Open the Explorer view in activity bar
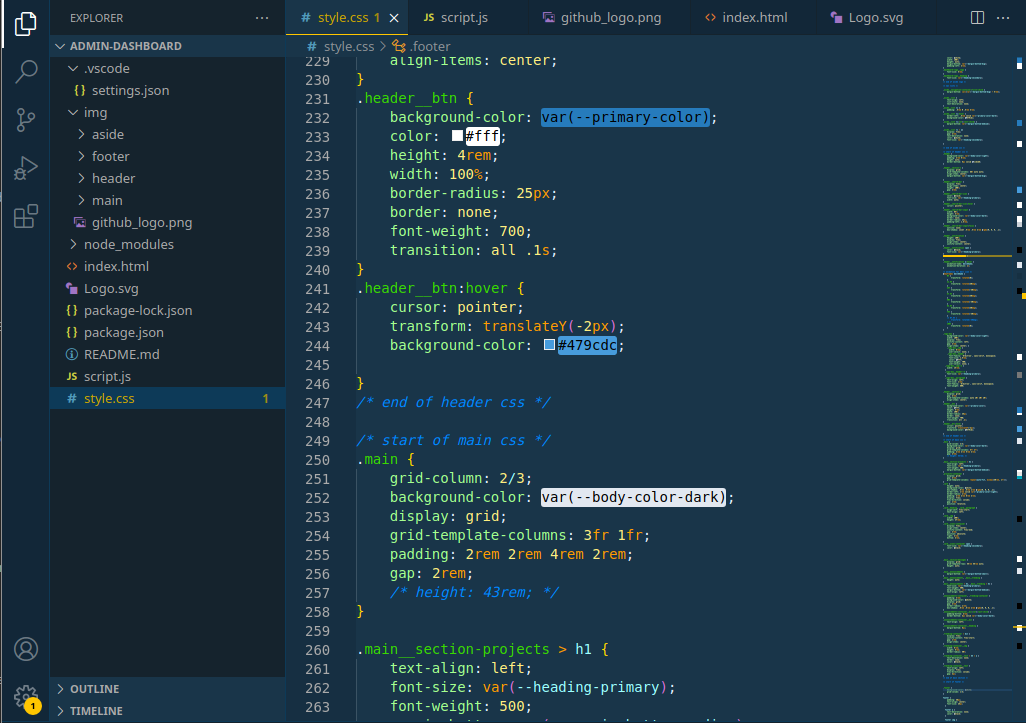Image resolution: width=1026 pixels, height=723 pixels. point(26,24)
